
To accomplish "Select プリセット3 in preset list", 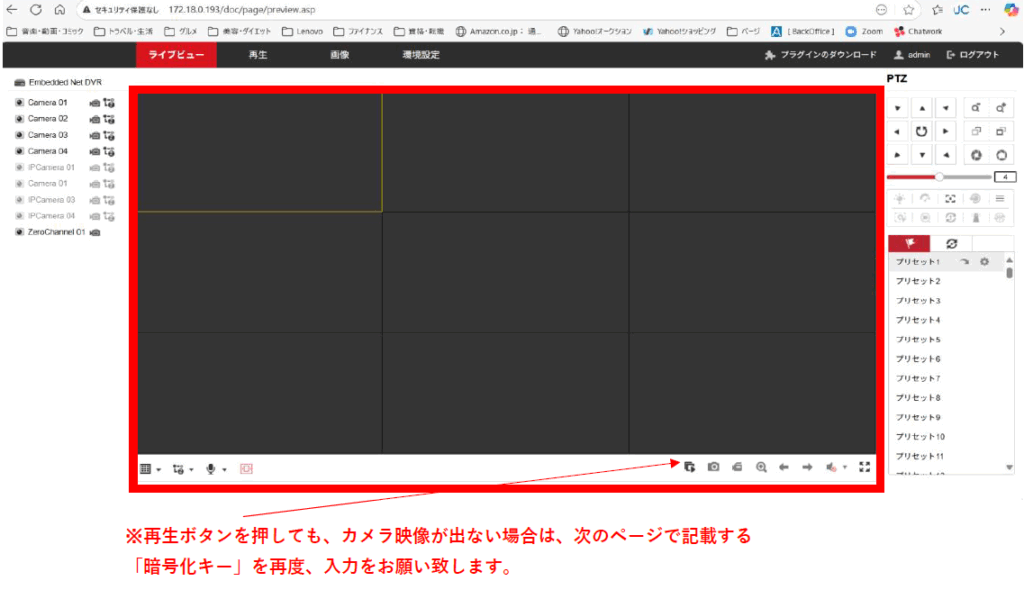I will point(918,300).
